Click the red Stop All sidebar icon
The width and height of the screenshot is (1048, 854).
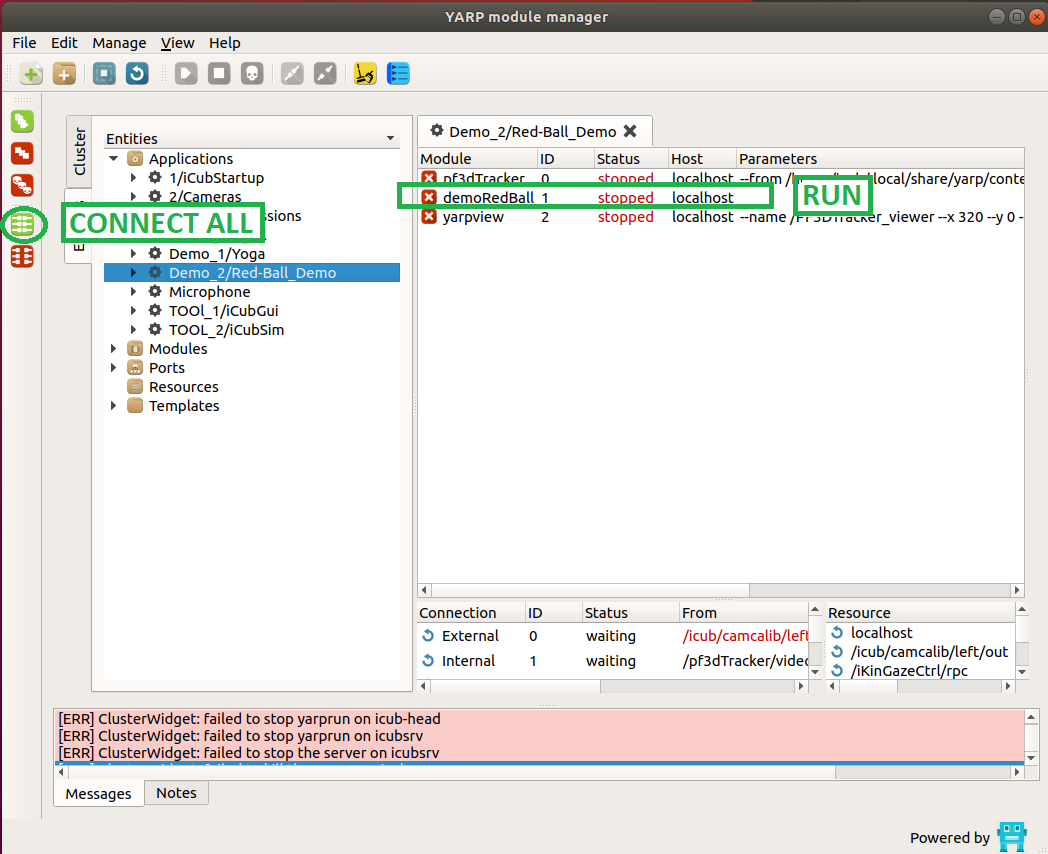click(22, 153)
